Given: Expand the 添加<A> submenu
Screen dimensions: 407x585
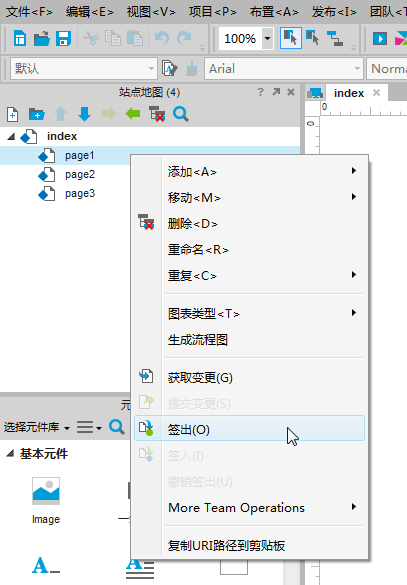Looking at the screenshot, I should (249, 172).
